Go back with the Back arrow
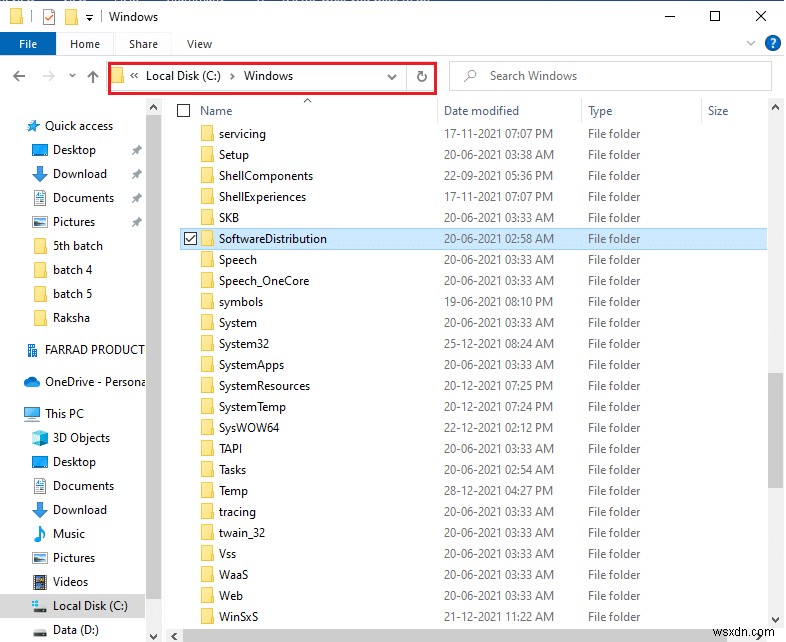The width and height of the screenshot is (786, 642). tap(19, 76)
